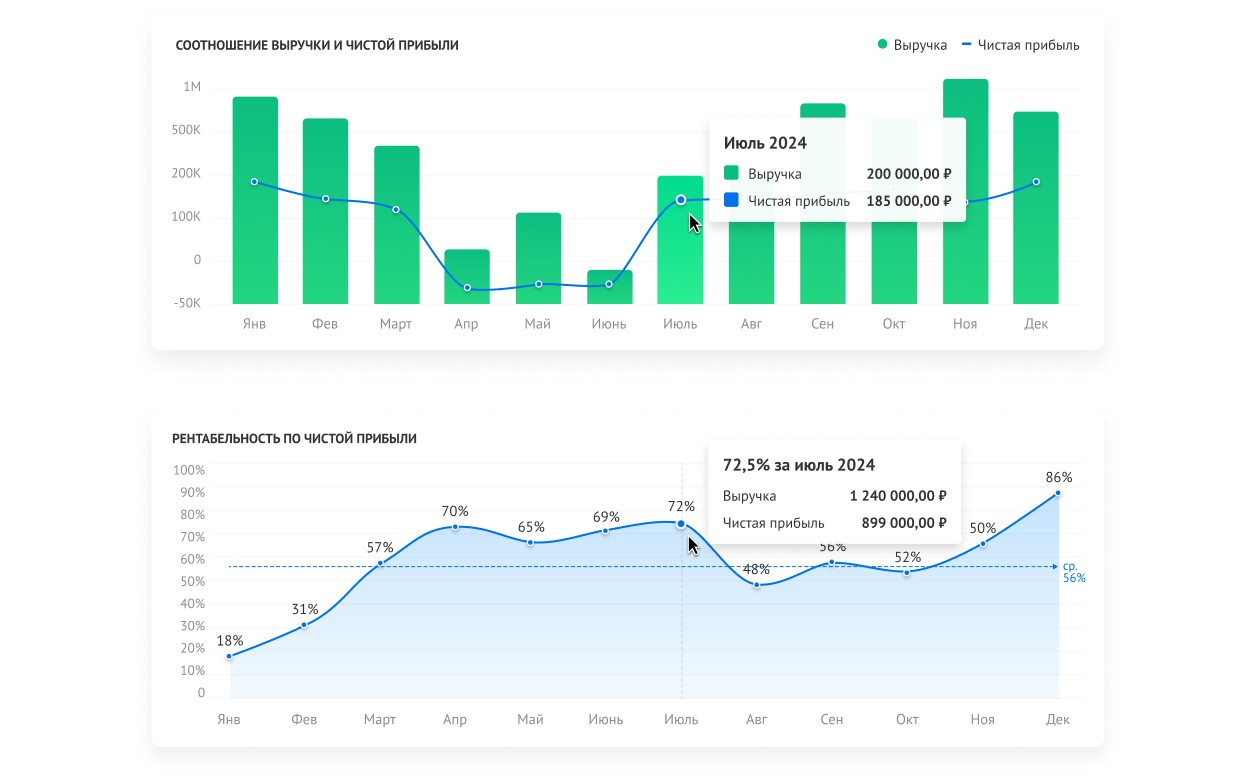
Task: Toggle the Выручка series in the legend
Action: (912, 45)
